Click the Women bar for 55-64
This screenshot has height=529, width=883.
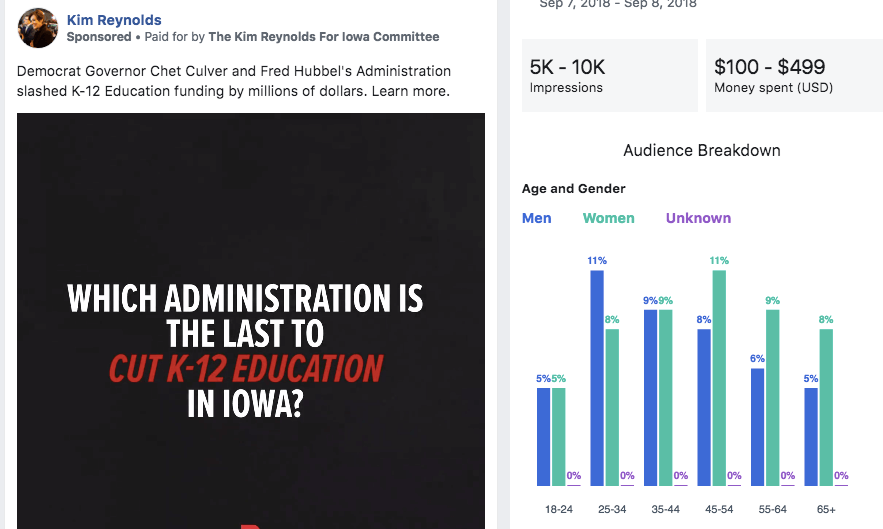[x=772, y=397]
